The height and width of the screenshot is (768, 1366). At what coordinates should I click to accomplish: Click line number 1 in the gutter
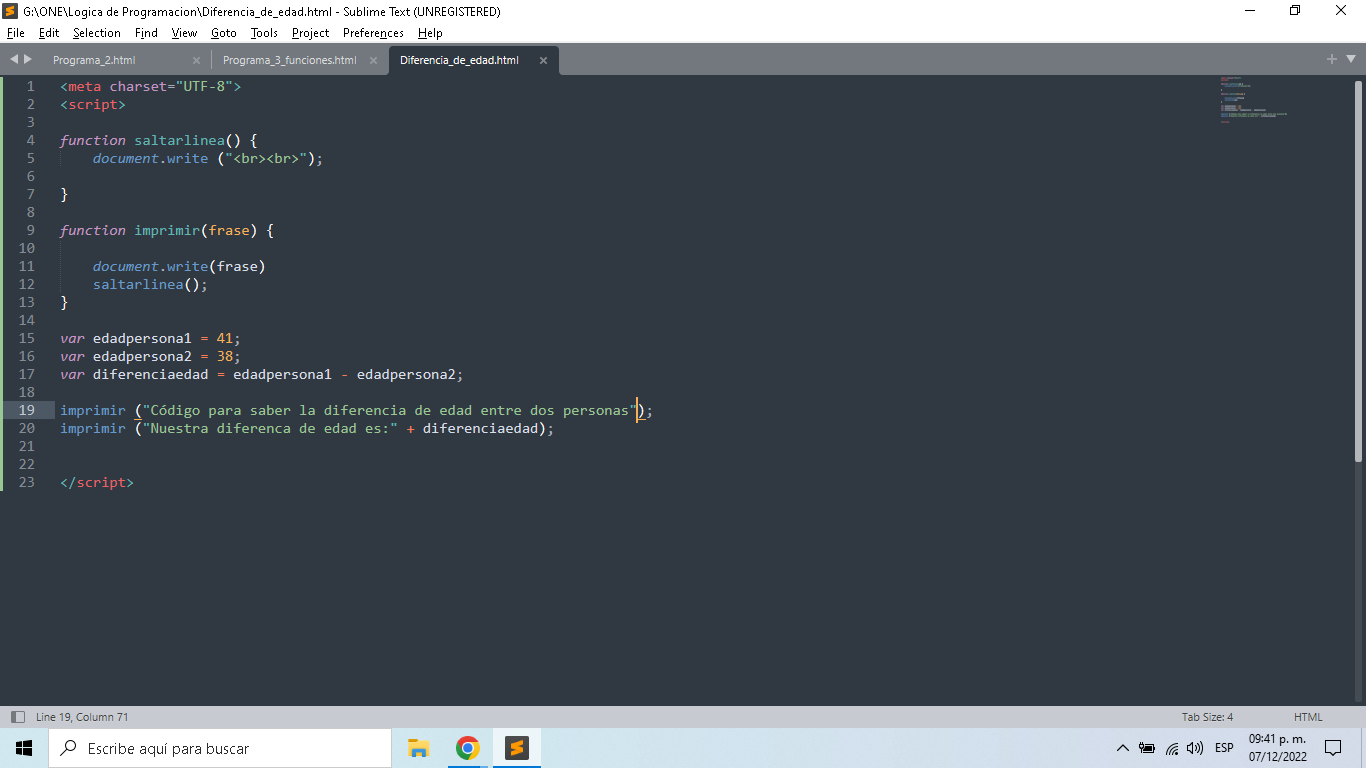point(30,86)
